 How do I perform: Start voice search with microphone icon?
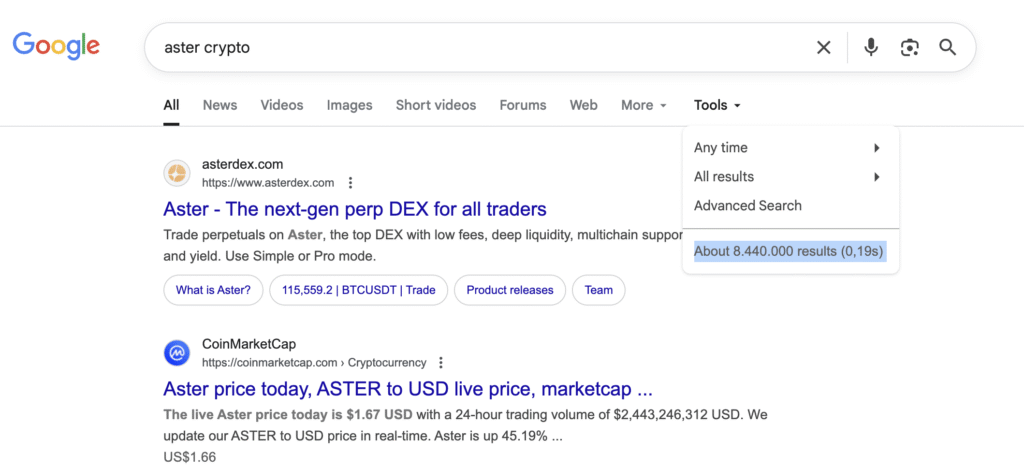click(870, 48)
